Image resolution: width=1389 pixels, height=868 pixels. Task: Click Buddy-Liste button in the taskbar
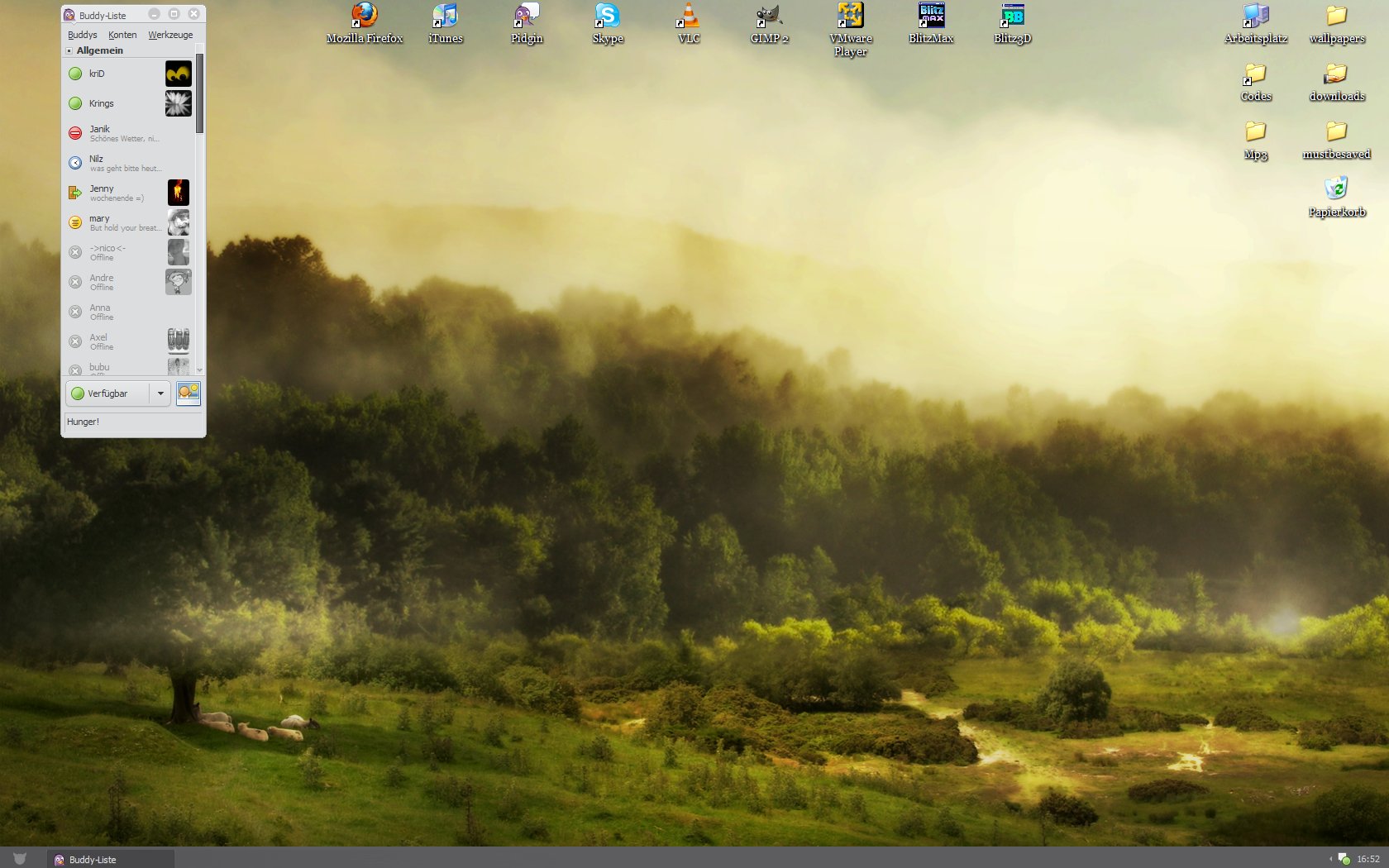[111, 859]
